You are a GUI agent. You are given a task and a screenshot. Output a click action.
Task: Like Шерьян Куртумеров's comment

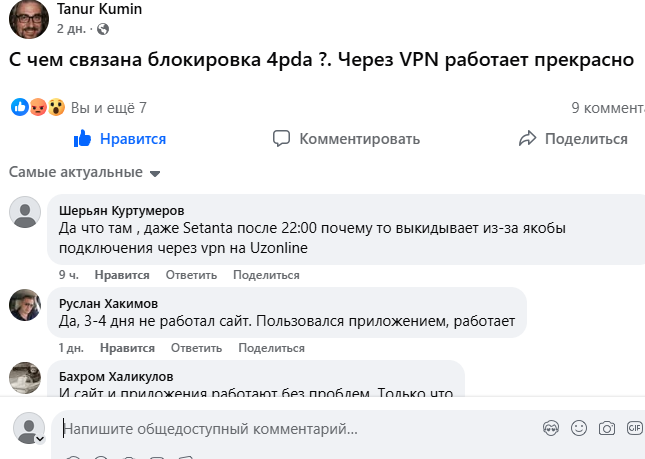click(x=122, y=275)
